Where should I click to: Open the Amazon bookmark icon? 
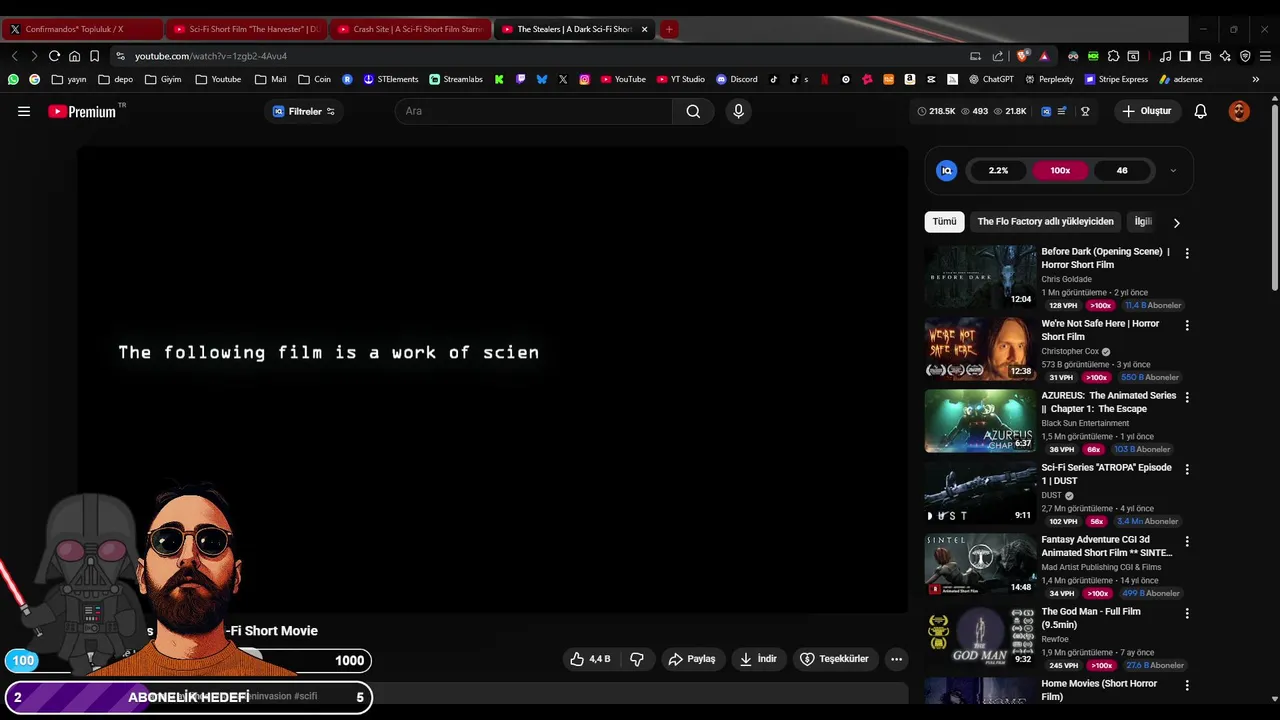909,79
